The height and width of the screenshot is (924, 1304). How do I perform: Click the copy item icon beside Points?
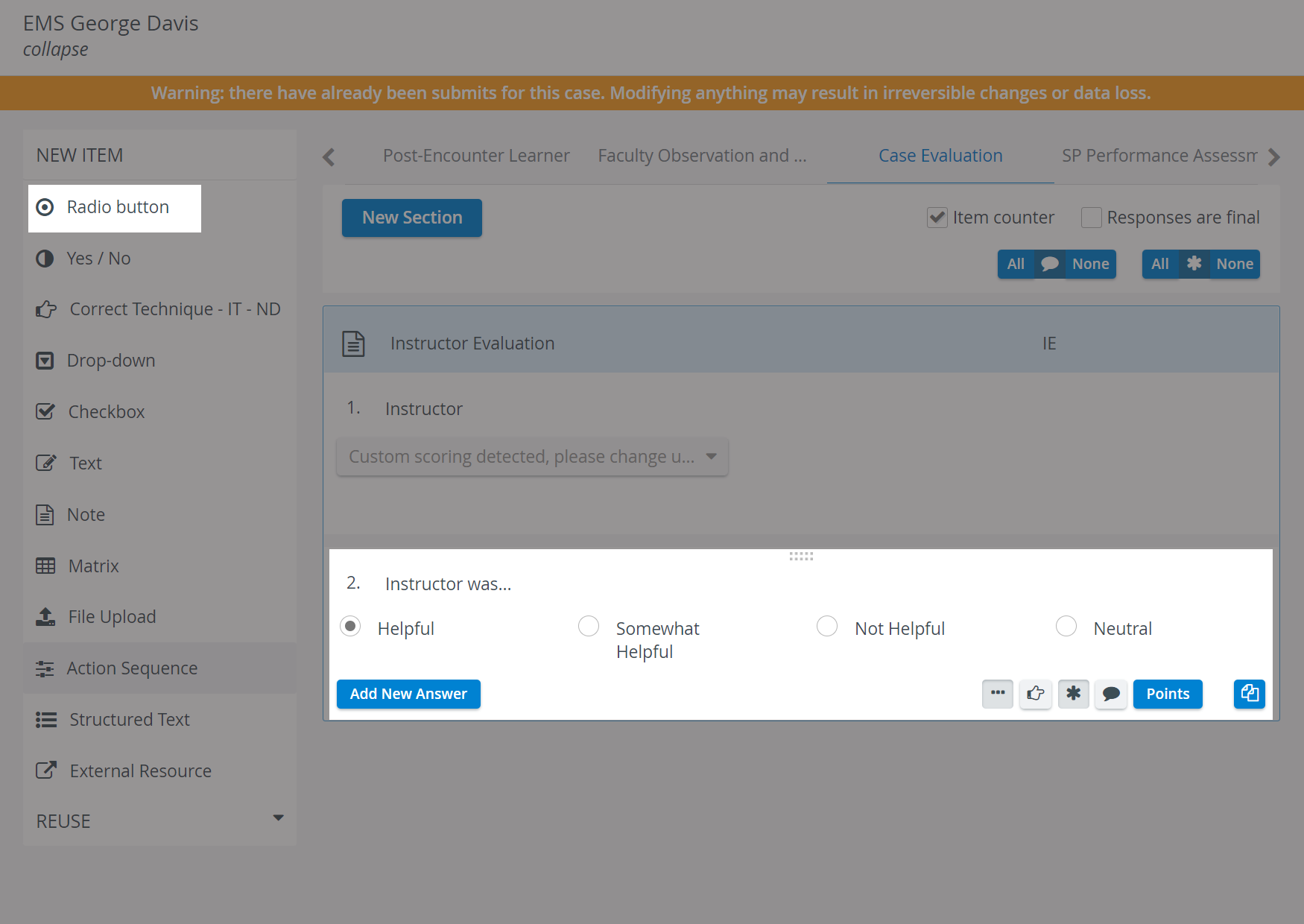coord(1249,694)
